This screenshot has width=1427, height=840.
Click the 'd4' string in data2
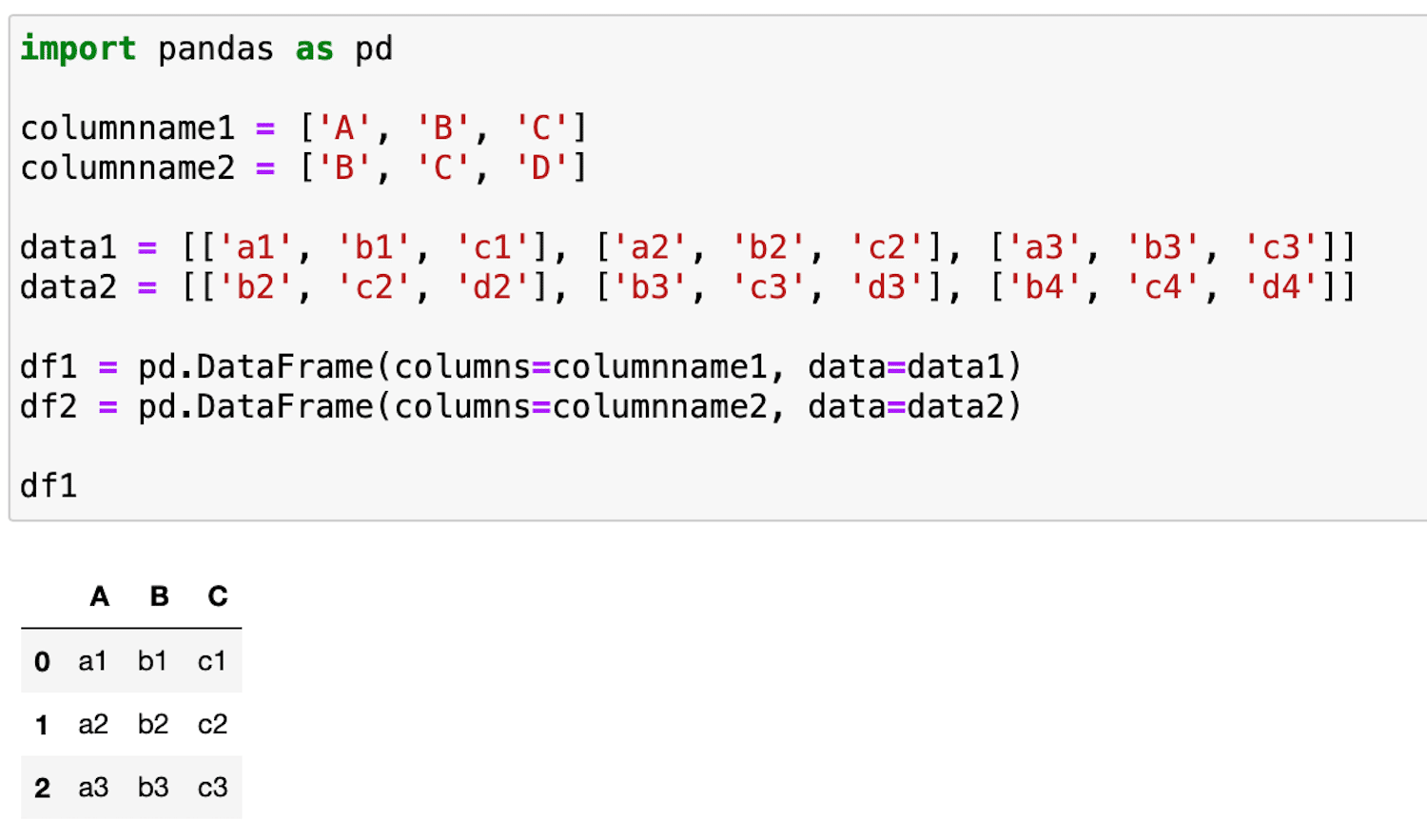1280,287
